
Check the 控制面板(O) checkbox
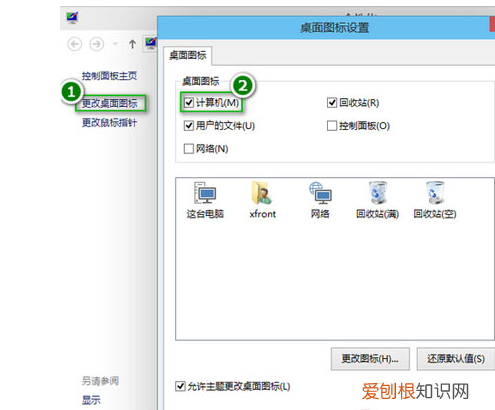tap(332, 126)
